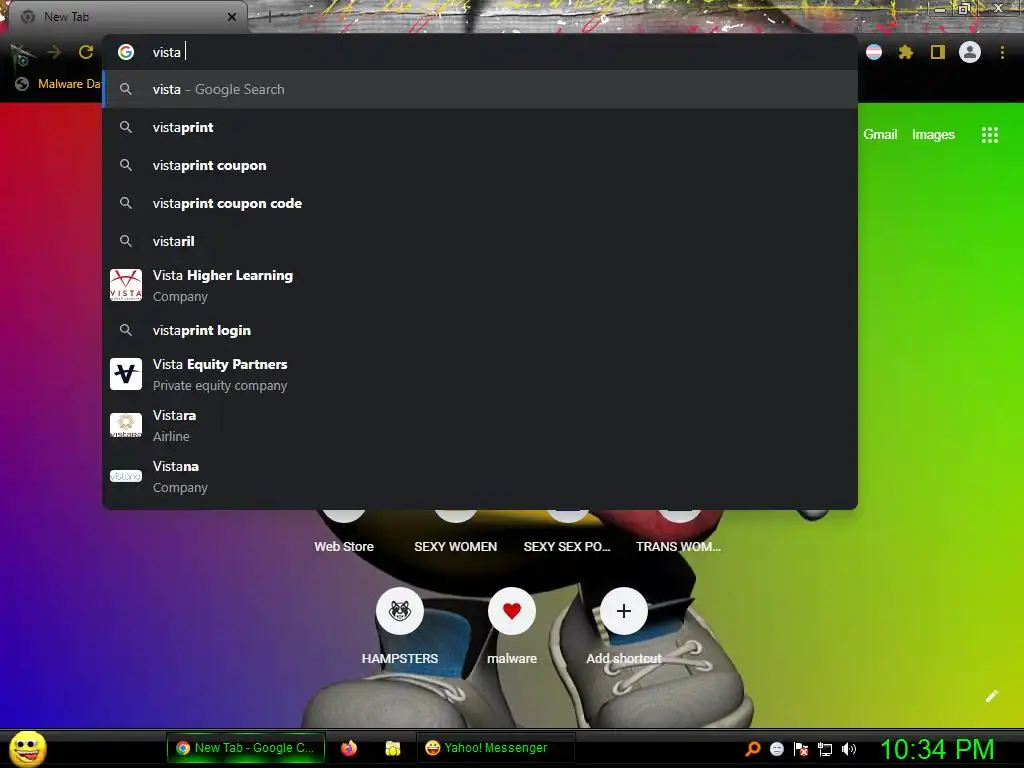Screen dimensions: 1024x768
Task: Open the Extensions puzzle icon
Action: pos(905,52)
